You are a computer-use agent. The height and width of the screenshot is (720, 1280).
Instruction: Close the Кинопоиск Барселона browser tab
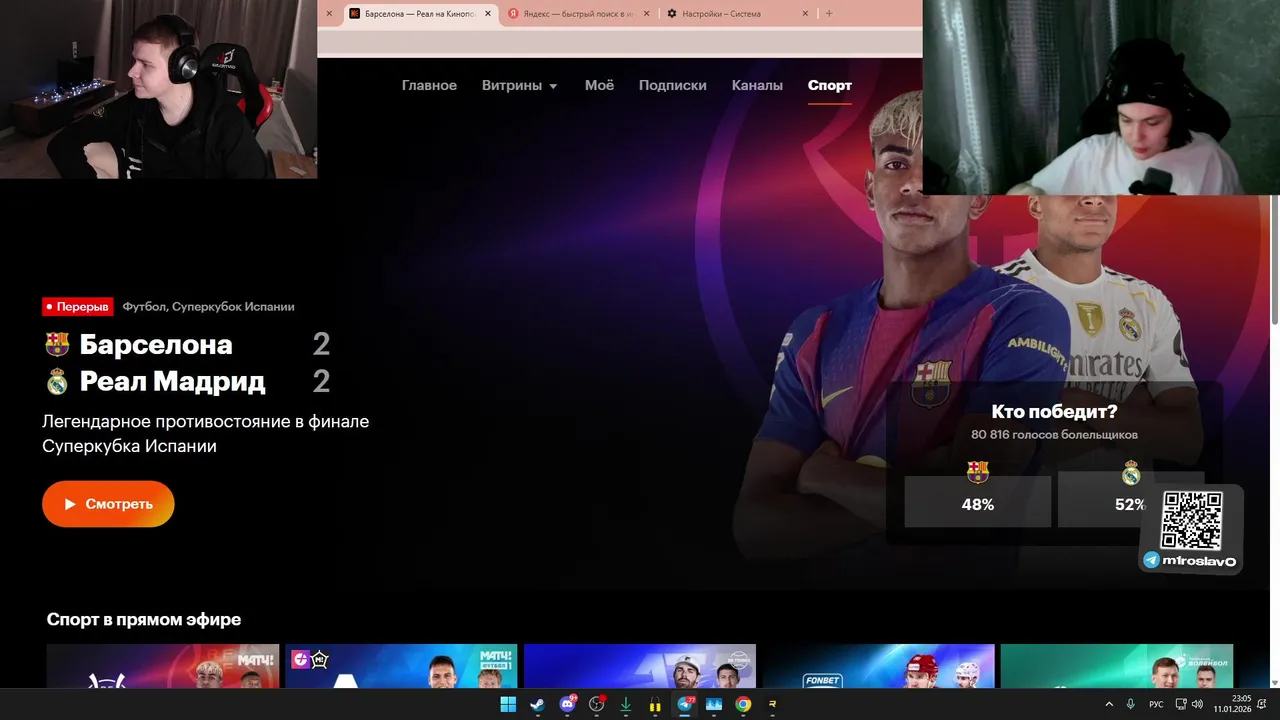[488, 14]
